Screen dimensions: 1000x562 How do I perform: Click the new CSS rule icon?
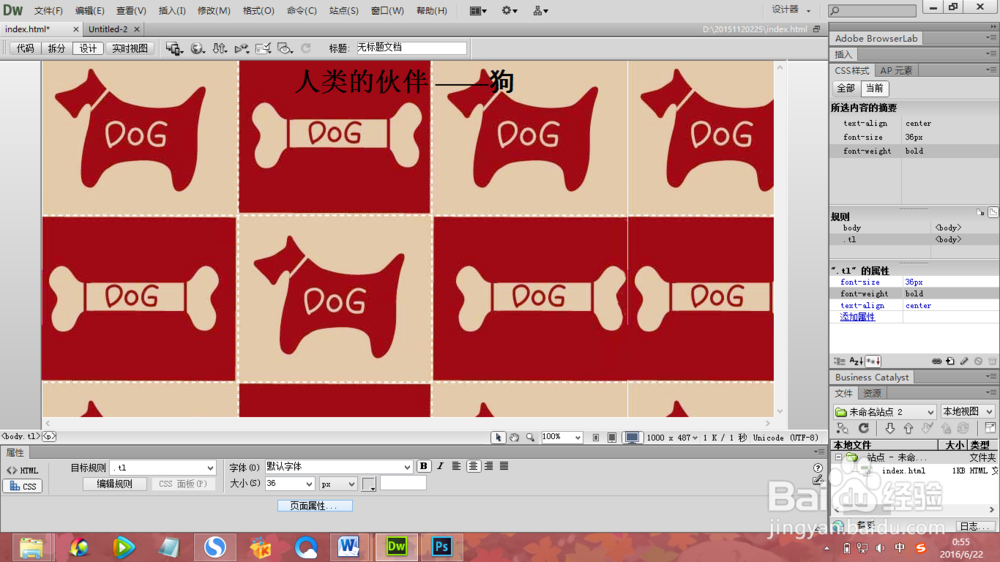950,361
